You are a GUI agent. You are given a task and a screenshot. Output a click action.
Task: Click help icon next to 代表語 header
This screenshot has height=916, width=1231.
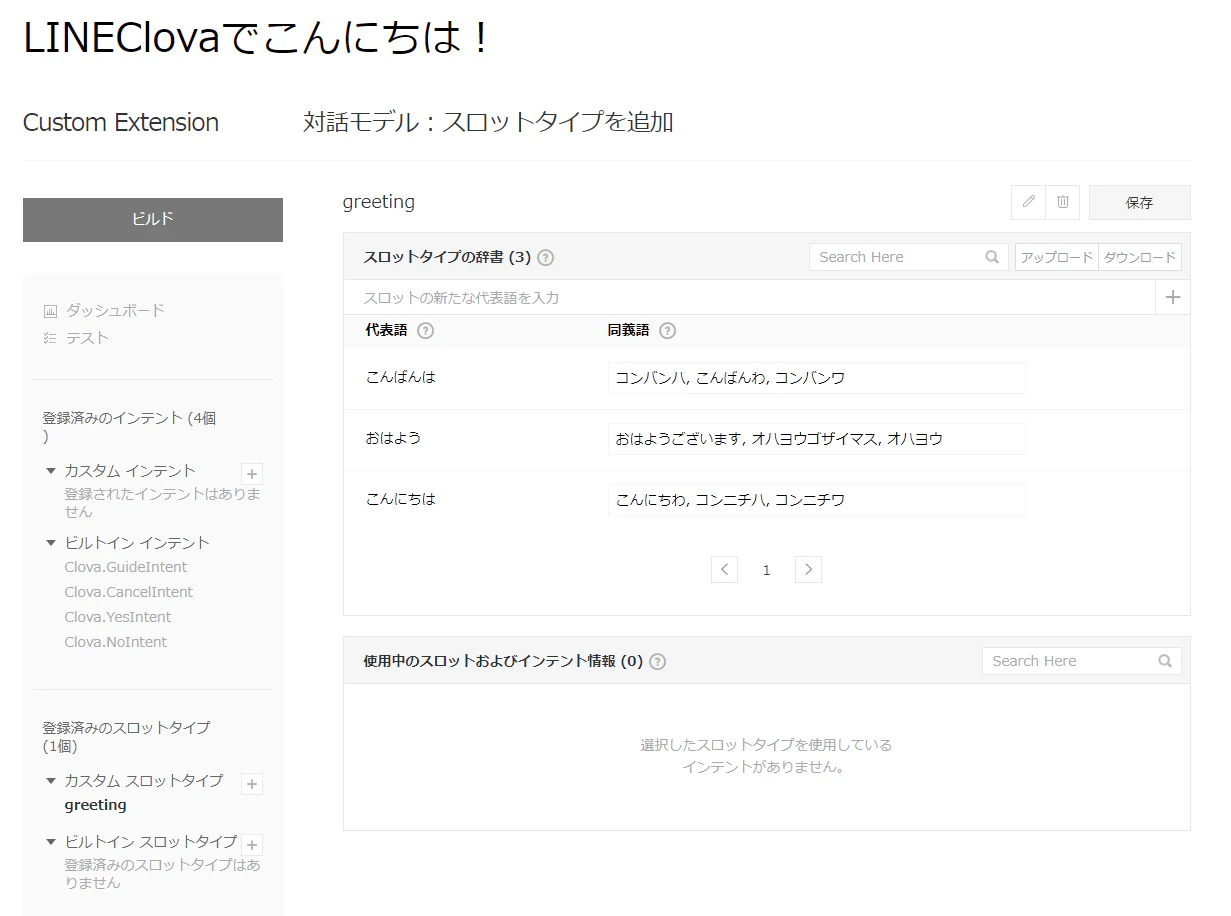[425, 331]
